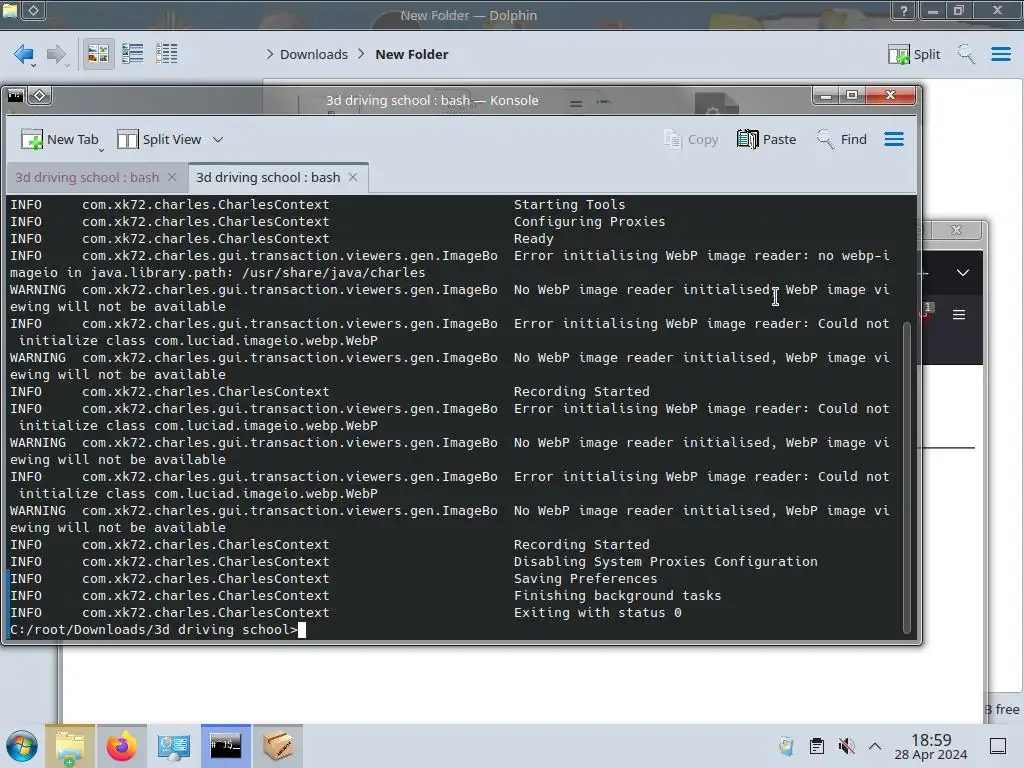
Task: Open file manager from taskbar
Action: (x=70, y=746)
